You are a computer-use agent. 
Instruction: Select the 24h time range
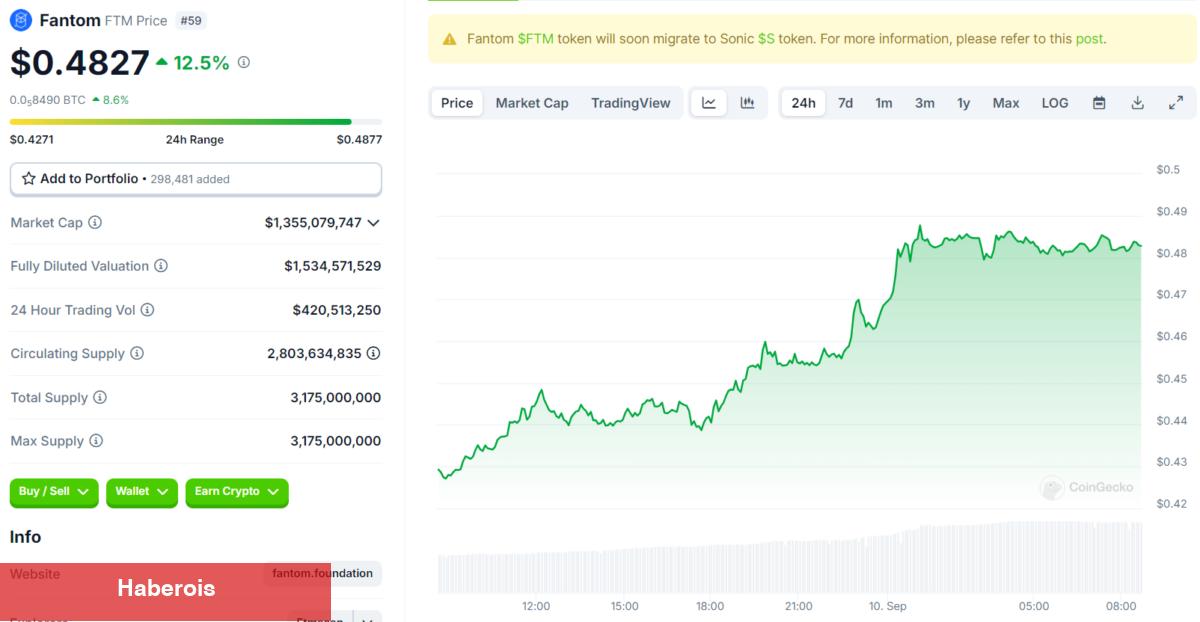[x=803, y=103]
